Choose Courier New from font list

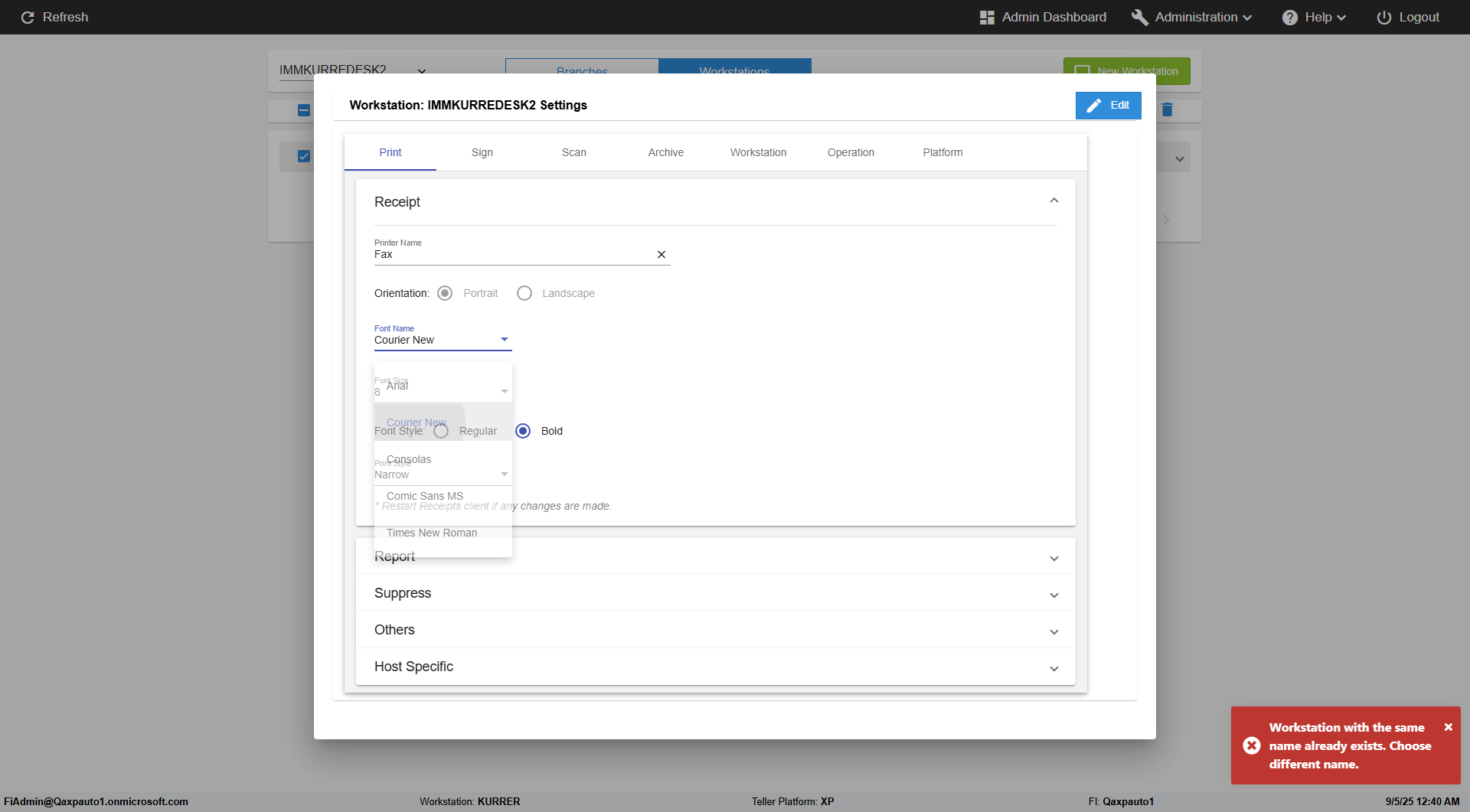pos(443,422)
